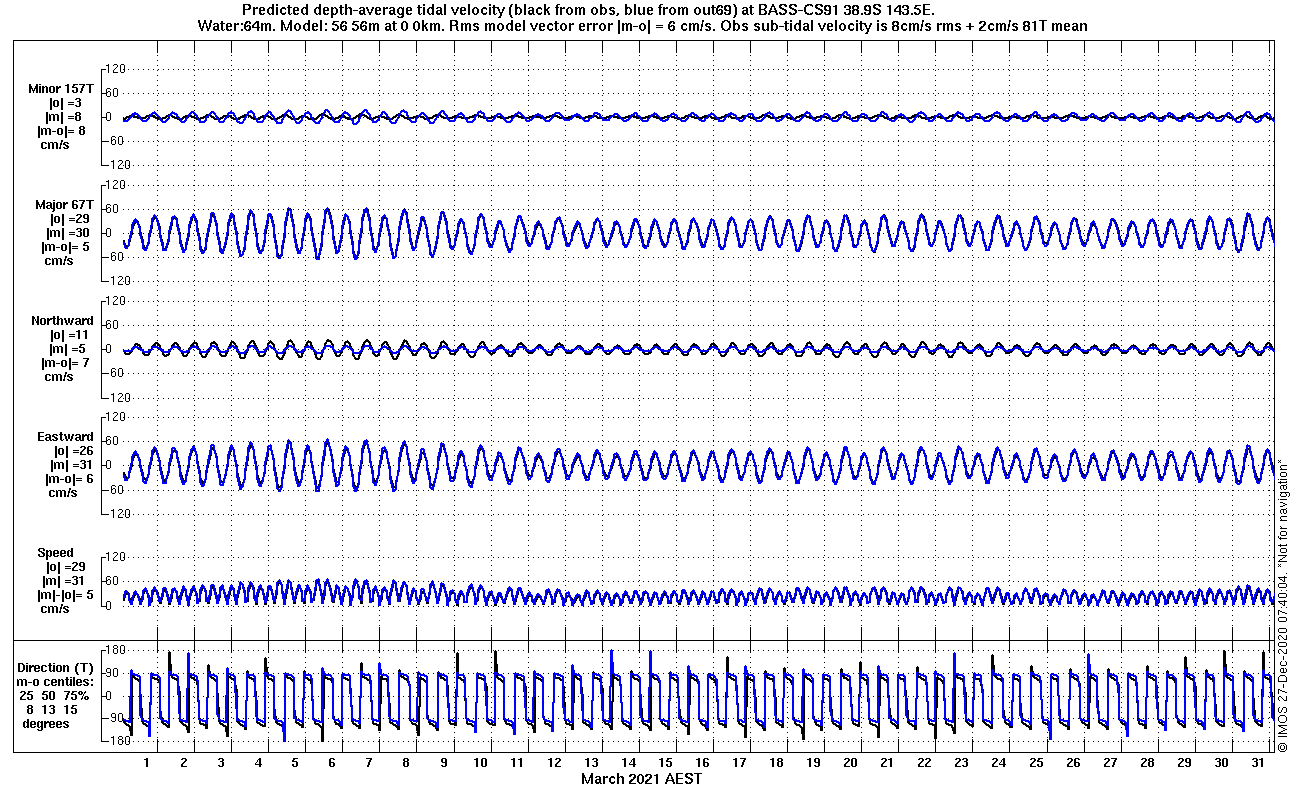Click day '13' on the date axis
1300x800 pixels.
point(591,763)
